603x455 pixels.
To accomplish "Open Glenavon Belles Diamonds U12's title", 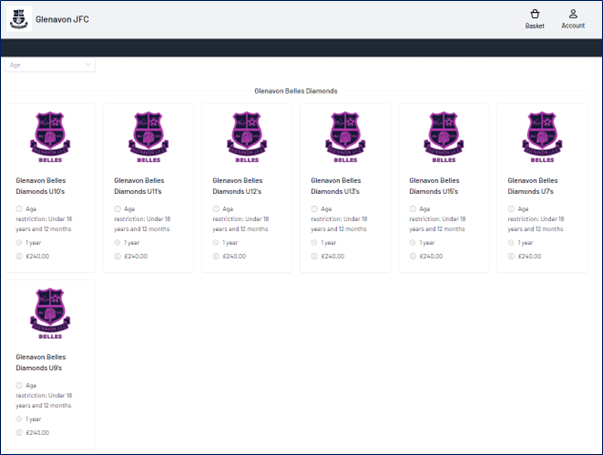I will click(x=238, y=186).
